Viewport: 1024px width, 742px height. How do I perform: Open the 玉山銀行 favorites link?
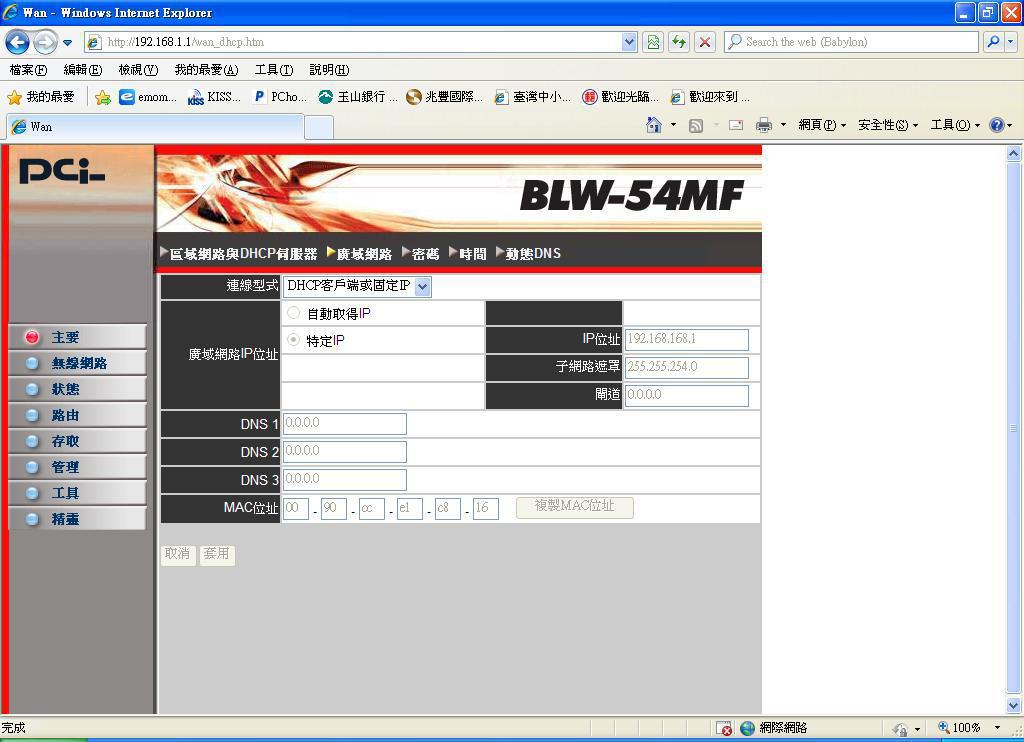pos(358,97)
